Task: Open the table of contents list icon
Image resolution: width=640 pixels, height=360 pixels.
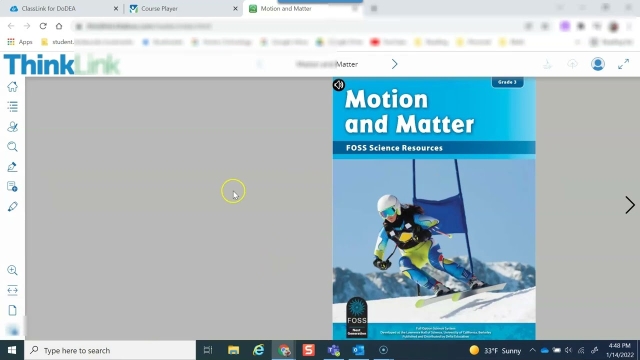Action: point(12,107)
